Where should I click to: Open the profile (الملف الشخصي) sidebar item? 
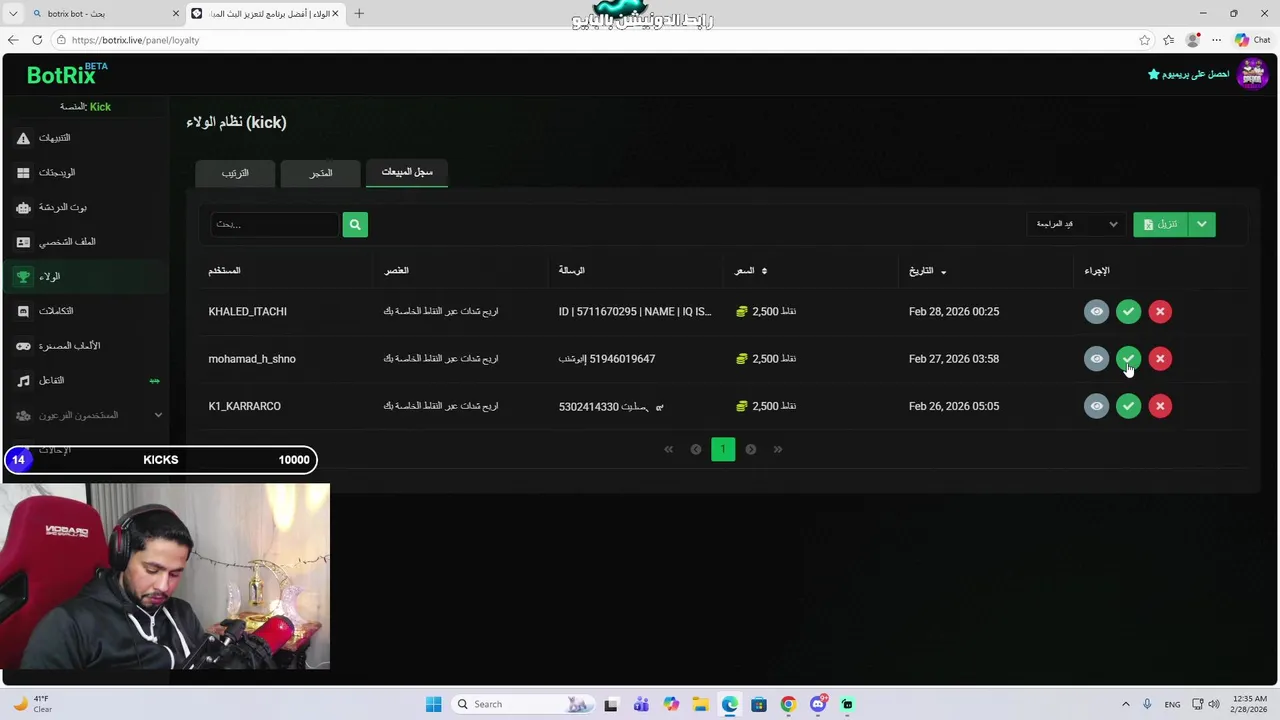(84, 242)
